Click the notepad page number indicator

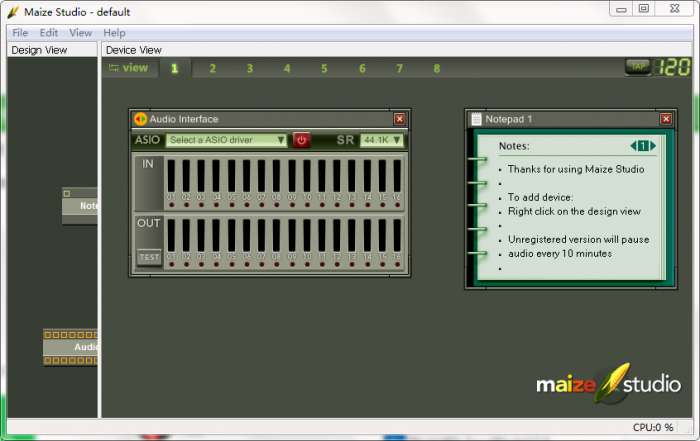[643, 146]
